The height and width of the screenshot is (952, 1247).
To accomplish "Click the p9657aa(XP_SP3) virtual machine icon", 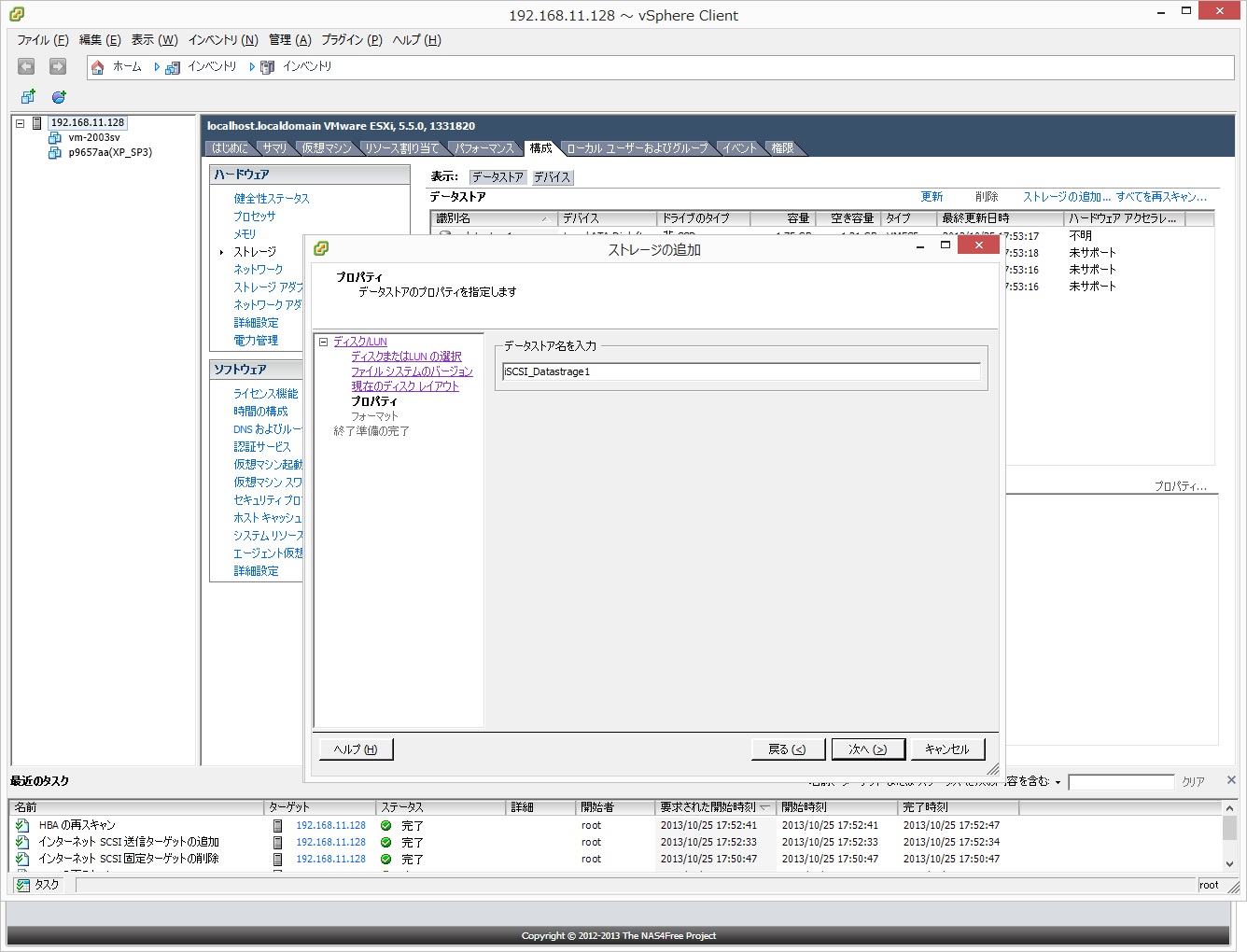I will tap(55, 152).
